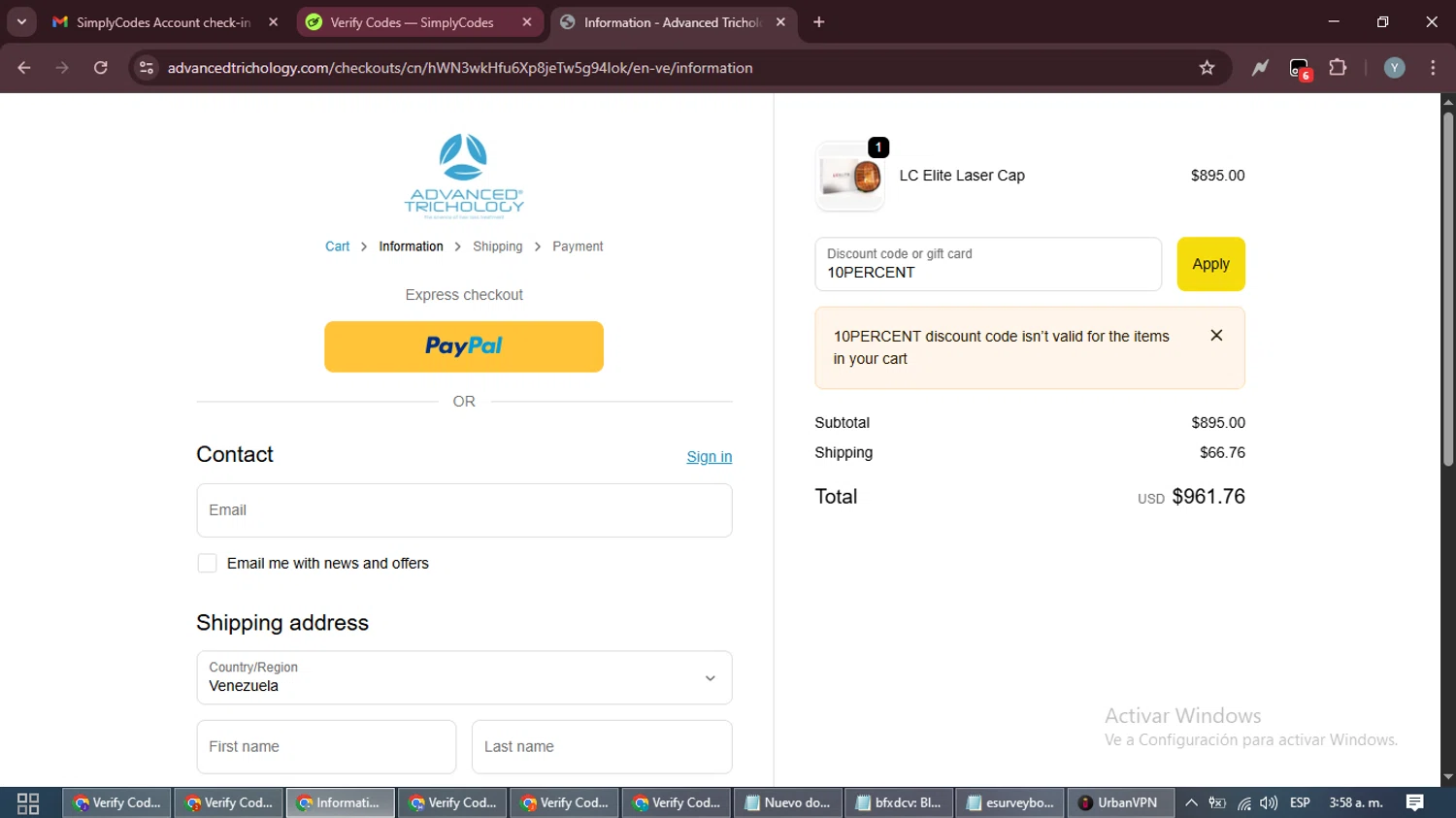
Task: Open the notification center icon
Action: [1415, 803]
